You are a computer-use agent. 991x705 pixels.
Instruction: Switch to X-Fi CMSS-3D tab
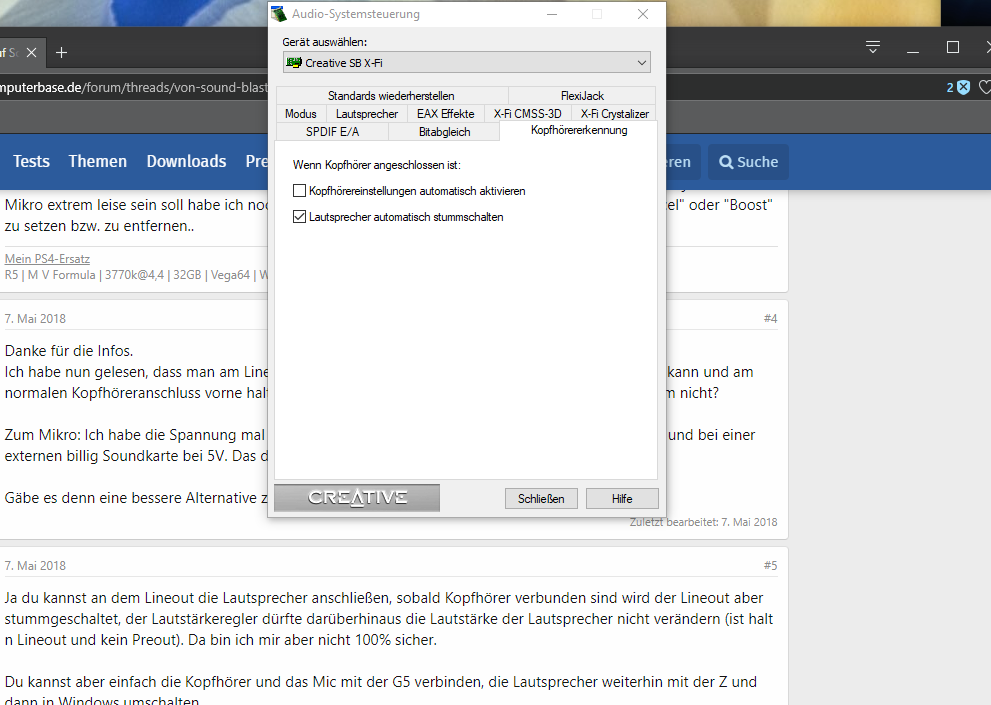[x=528, y=114]
